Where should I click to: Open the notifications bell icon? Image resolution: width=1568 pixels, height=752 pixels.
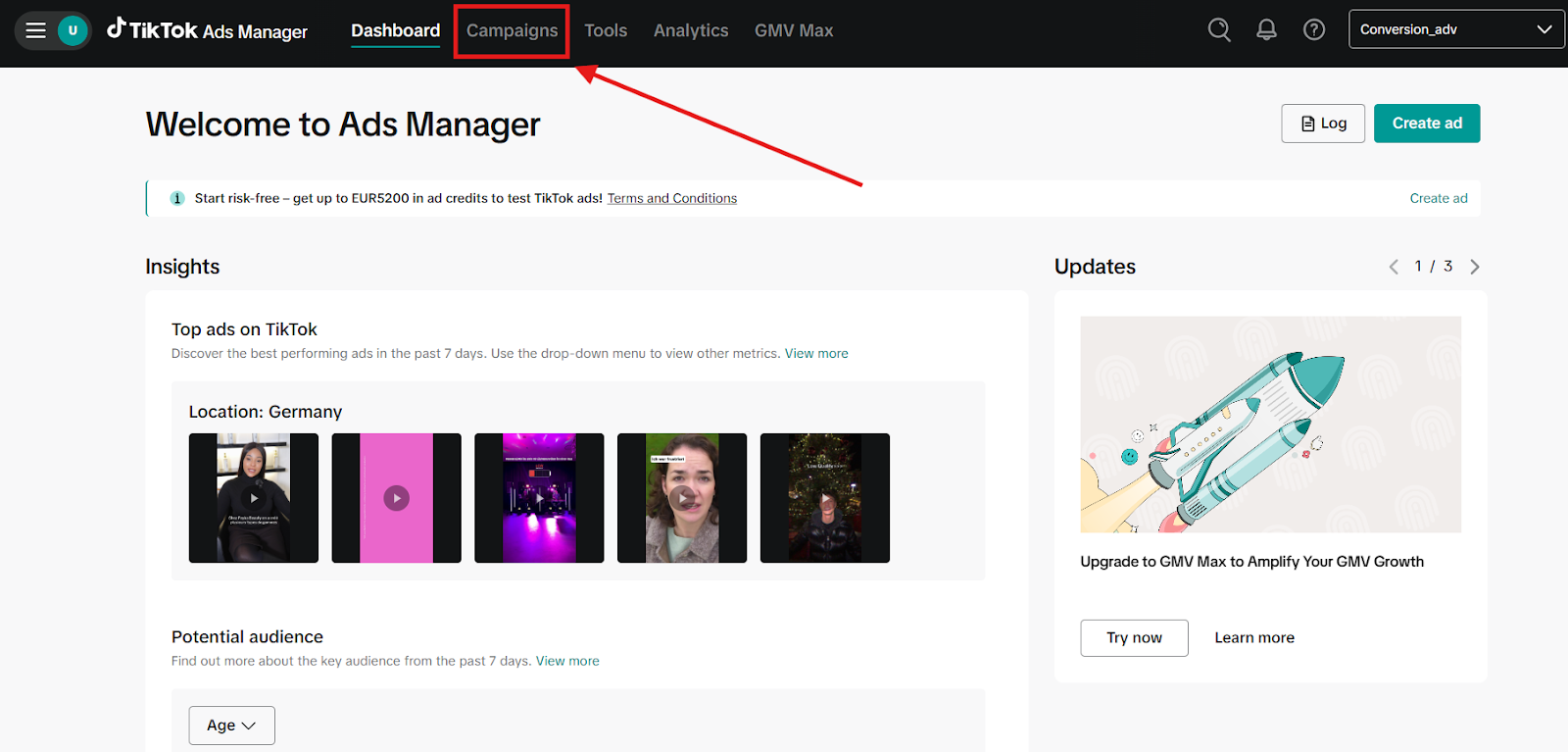(1266, 30)
